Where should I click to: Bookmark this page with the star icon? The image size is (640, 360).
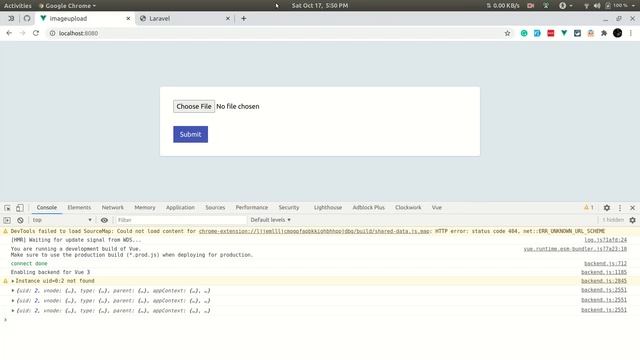pos(507,33)
